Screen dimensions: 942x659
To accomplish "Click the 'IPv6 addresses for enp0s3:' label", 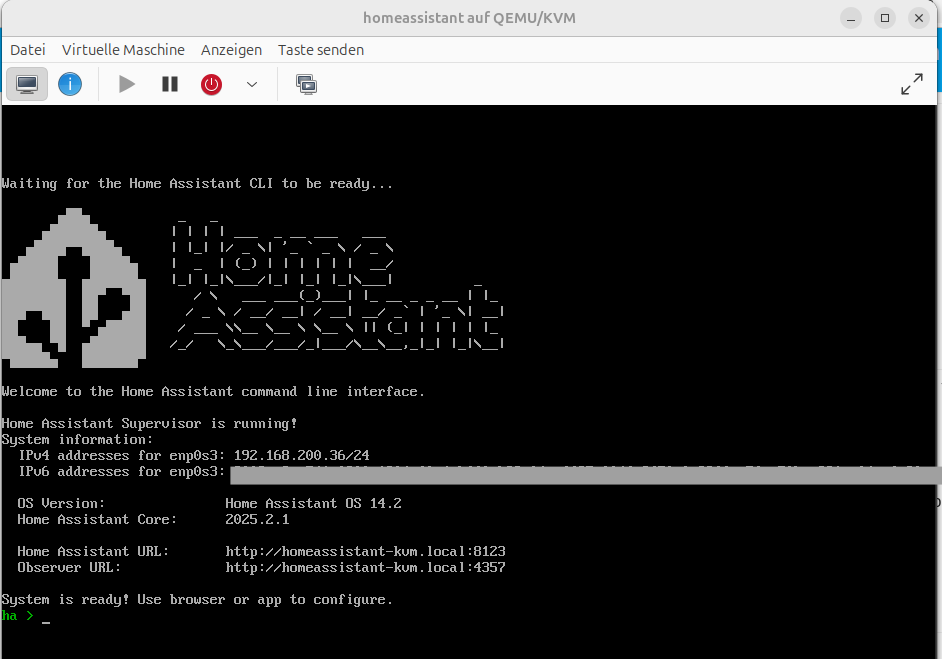I will point(121,472).
